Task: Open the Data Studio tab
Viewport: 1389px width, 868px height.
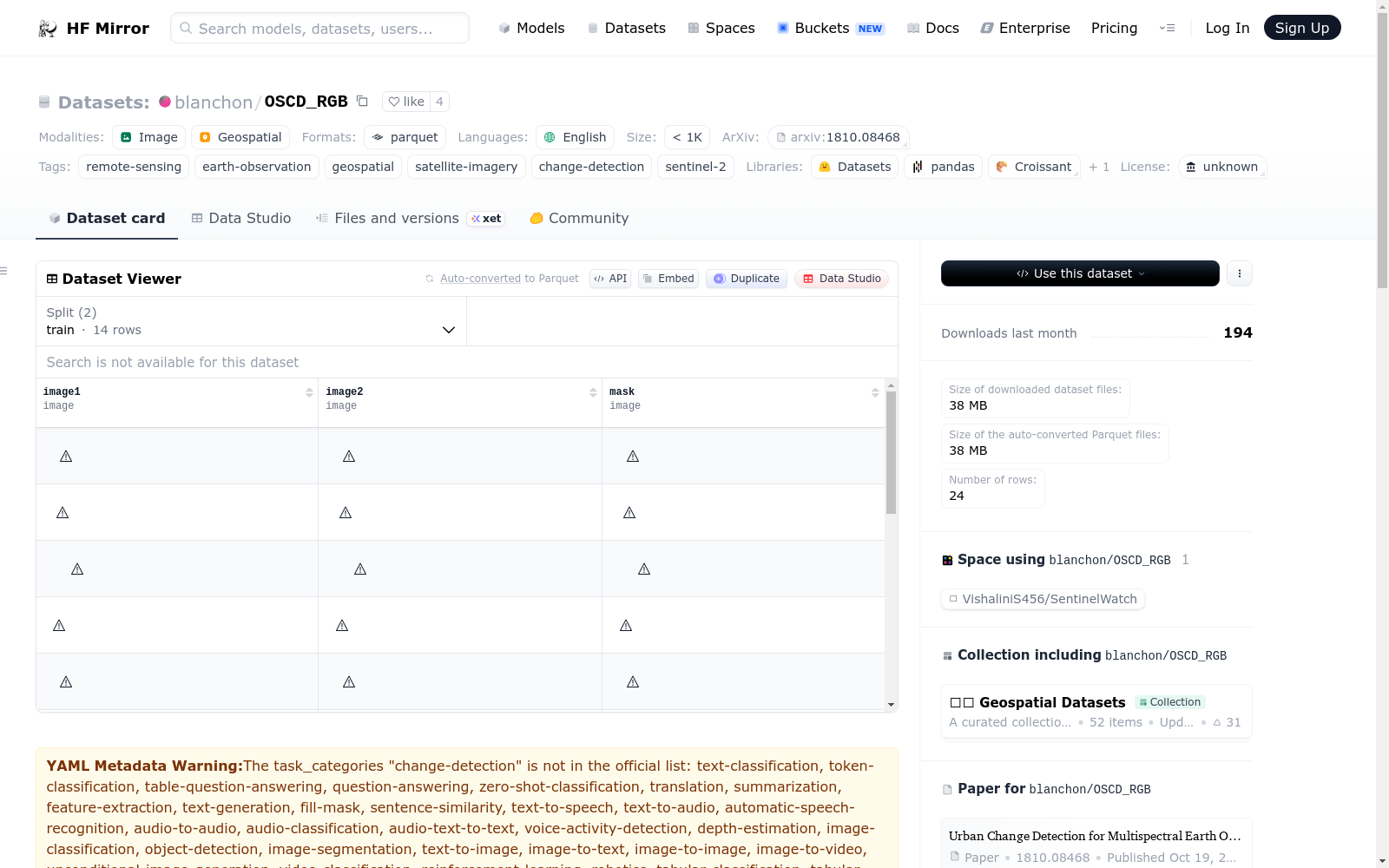Action: (x=241, y=219)
